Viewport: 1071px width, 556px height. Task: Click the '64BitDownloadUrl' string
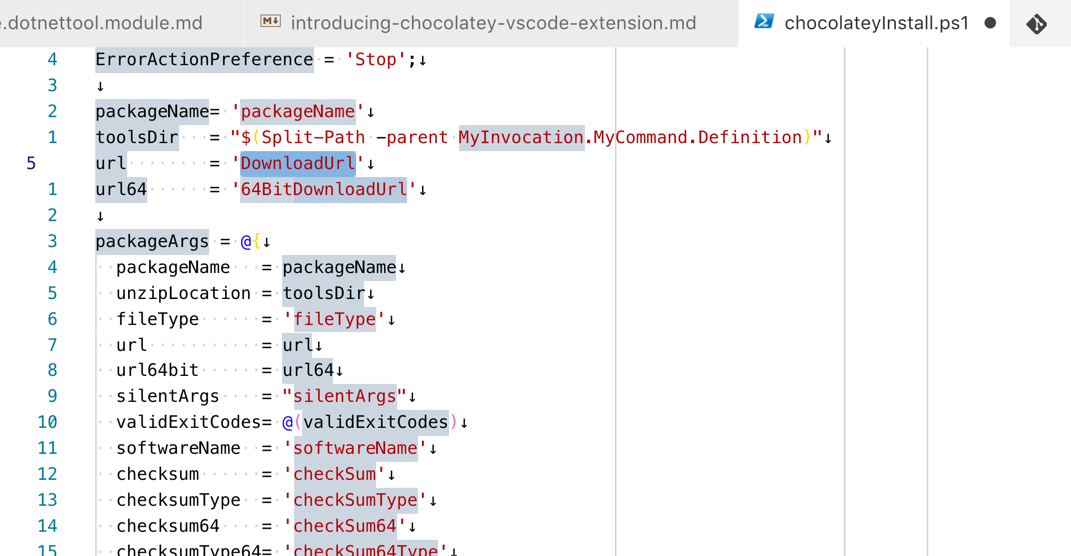point(323,189)
